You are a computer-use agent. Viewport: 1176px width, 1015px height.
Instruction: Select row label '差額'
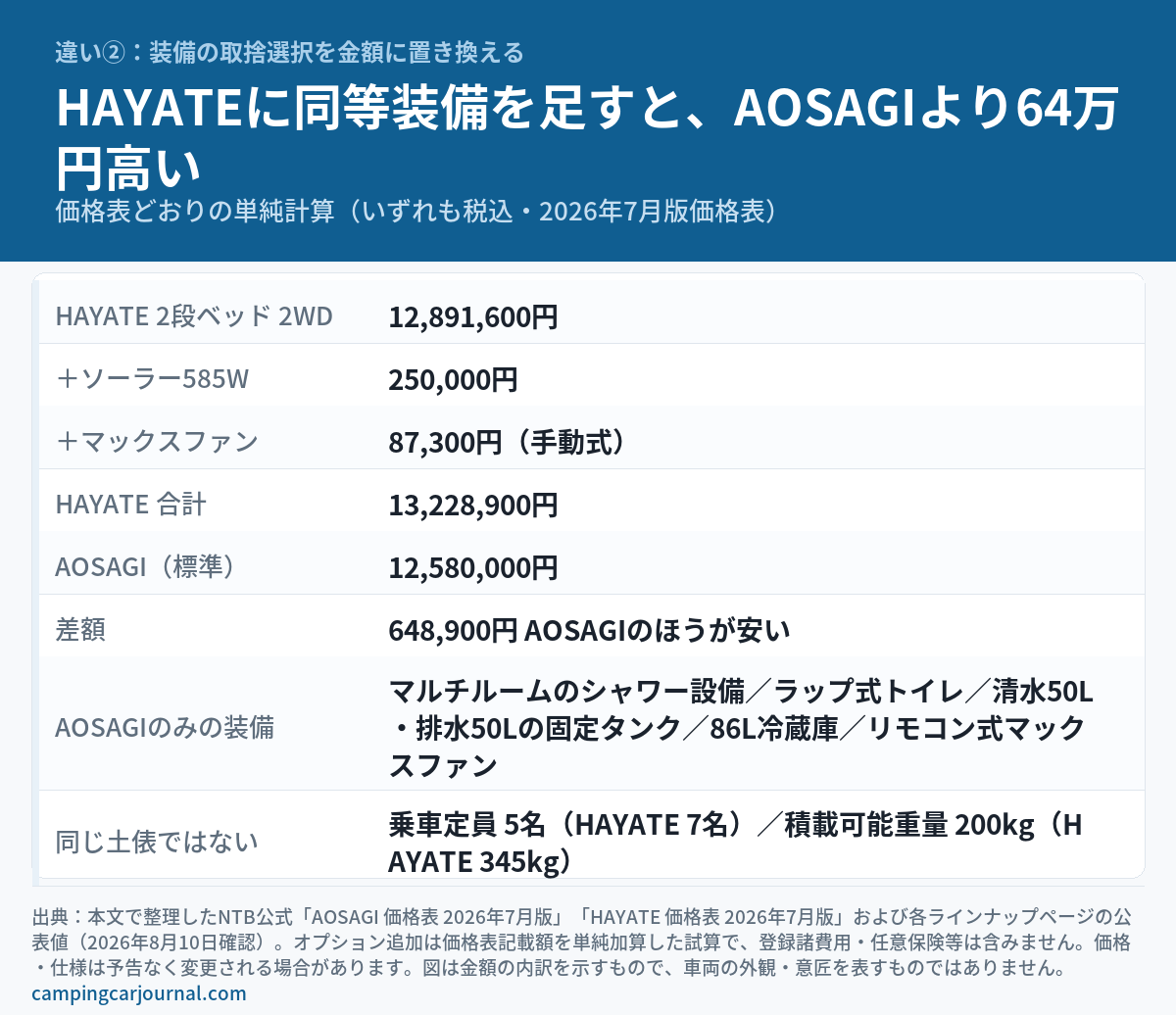(80, 630)
